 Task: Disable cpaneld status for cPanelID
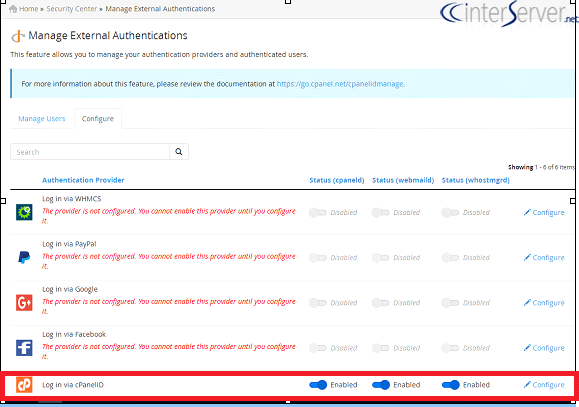click(x=318, y=385)
